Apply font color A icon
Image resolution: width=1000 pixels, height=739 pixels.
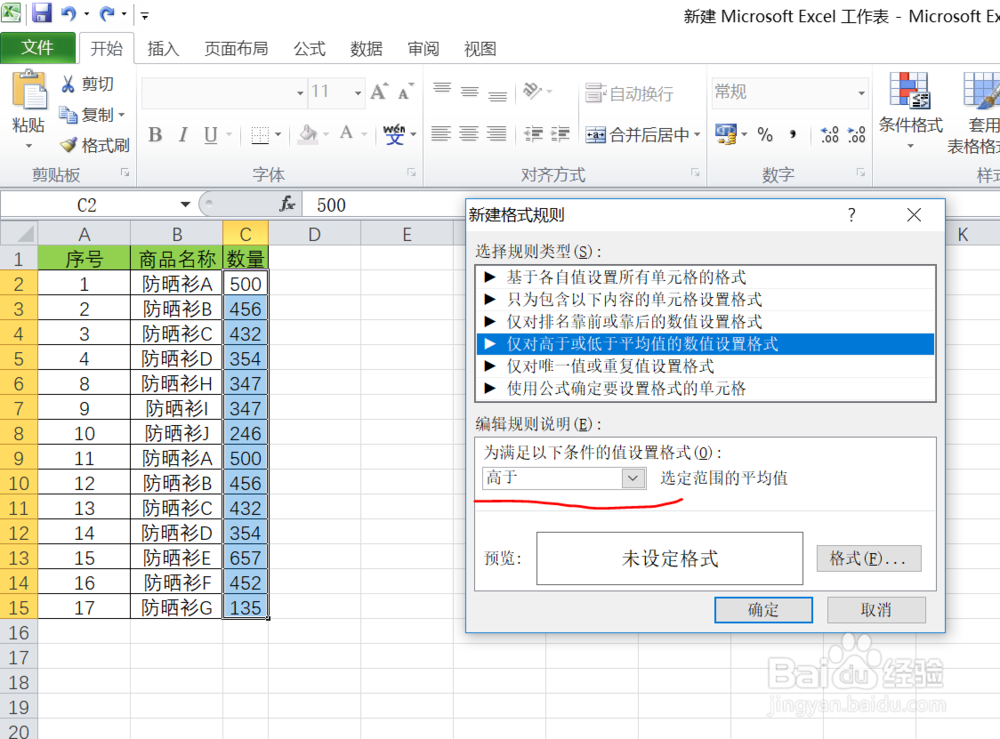tap(346, 133)
